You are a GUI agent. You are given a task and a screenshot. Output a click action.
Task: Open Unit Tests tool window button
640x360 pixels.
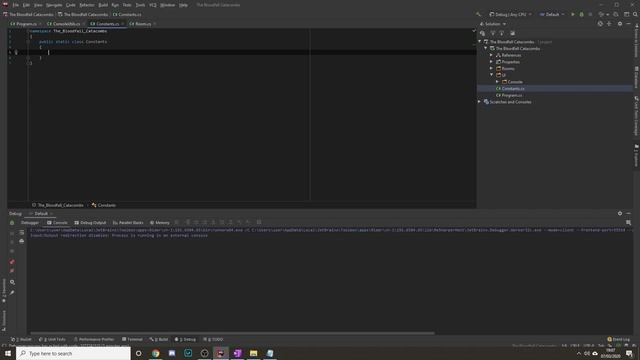(52, 339)
